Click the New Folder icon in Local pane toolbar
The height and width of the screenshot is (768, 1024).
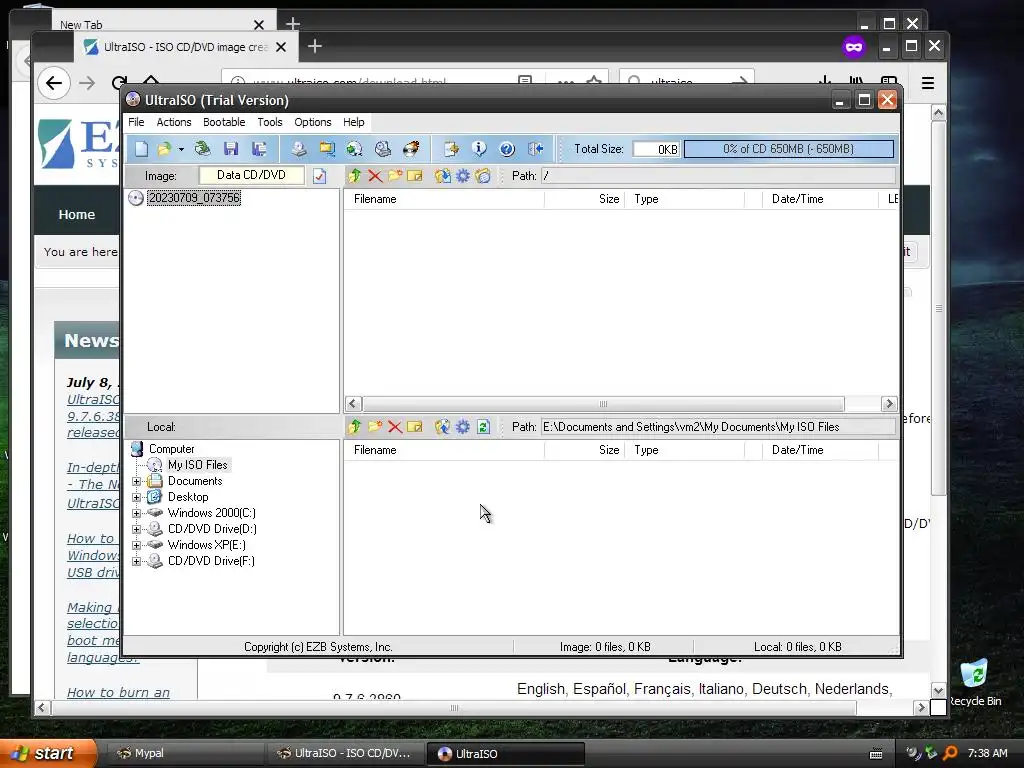[375, 426]
